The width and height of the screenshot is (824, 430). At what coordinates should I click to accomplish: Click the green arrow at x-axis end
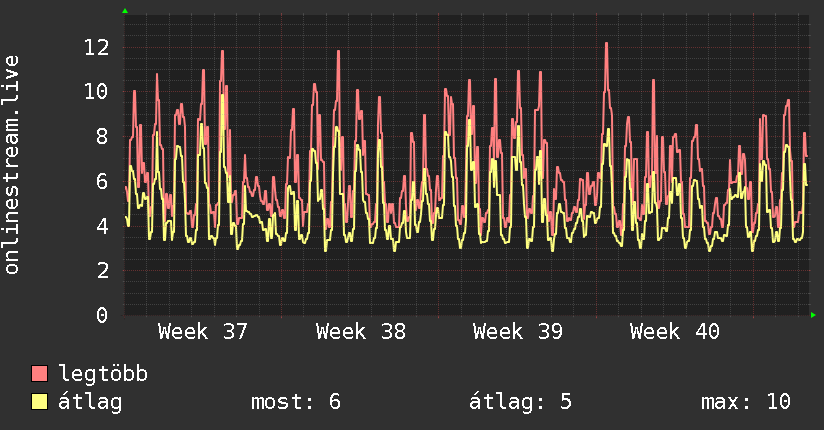pyautogui.click(x=813, y=315)
